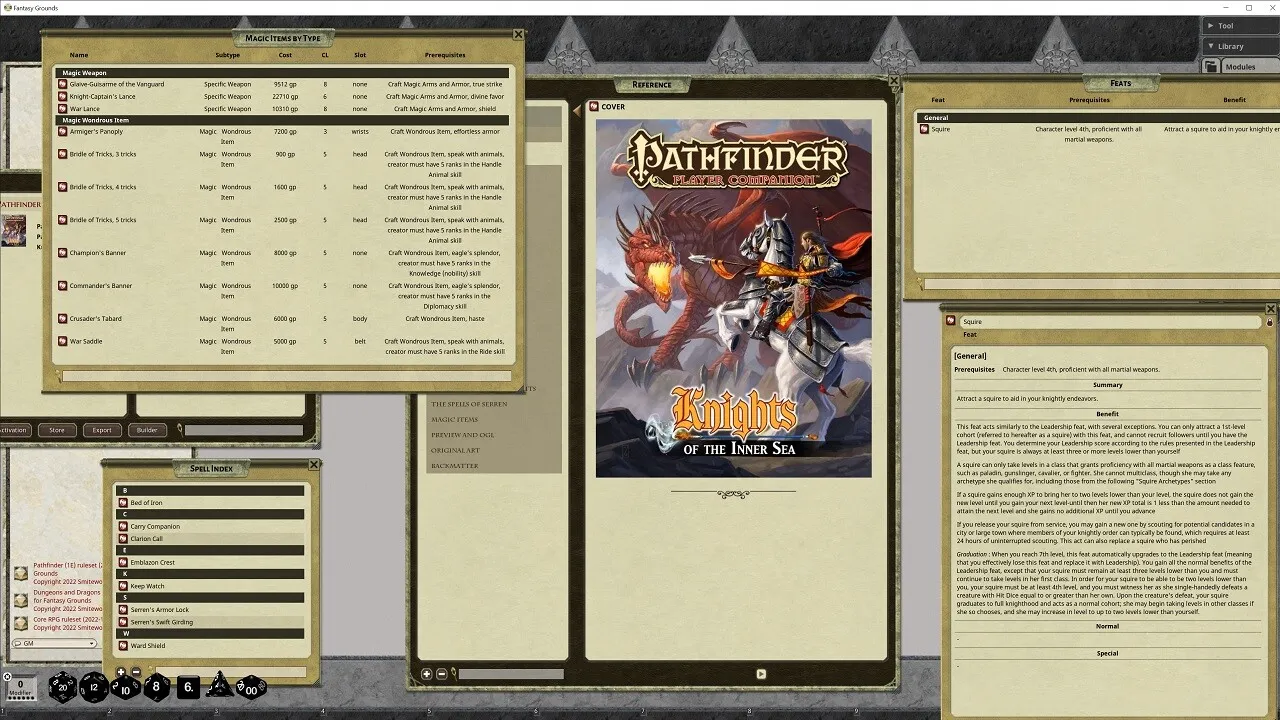Click the search field in Reference window footer

pyautogui.click(x=511, y=674)
